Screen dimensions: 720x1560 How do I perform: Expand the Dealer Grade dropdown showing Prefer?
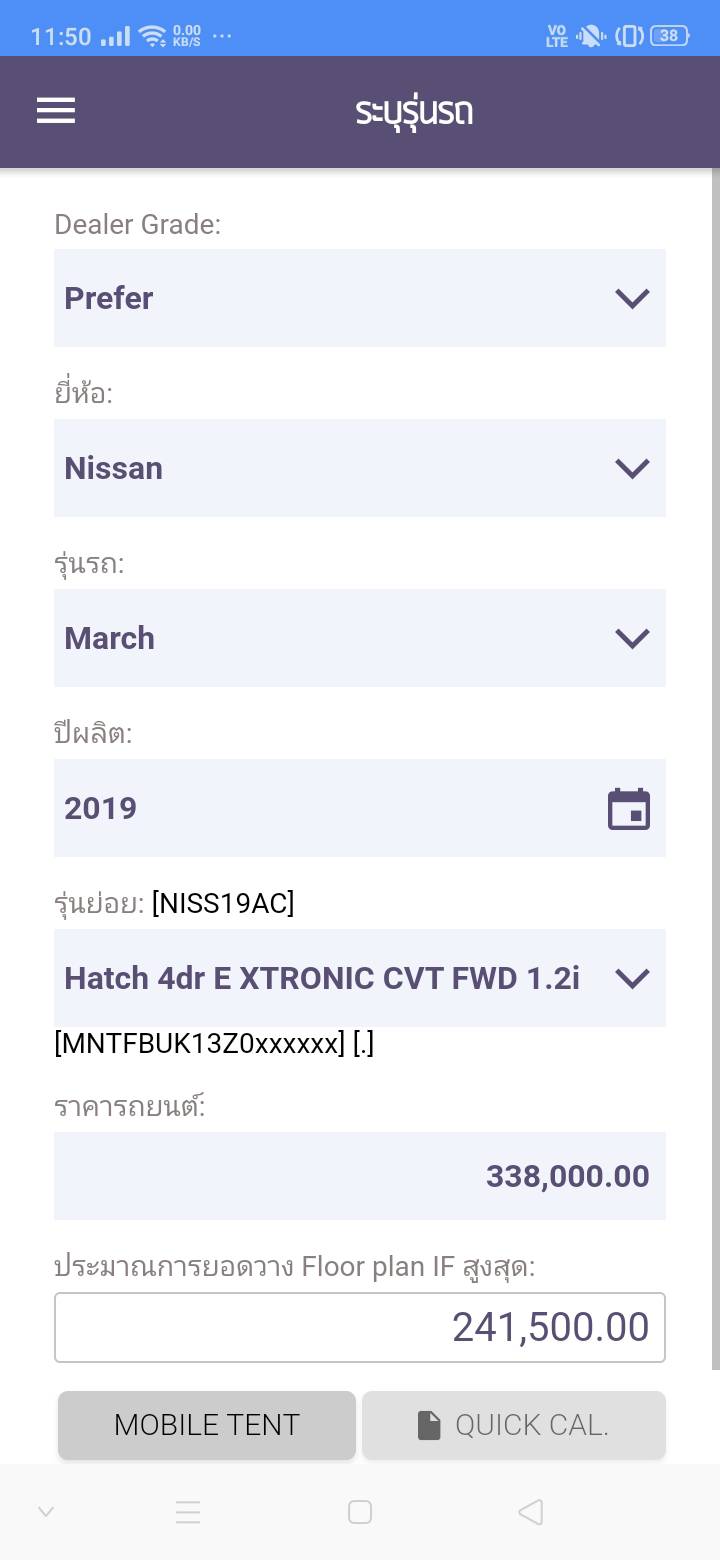(x=359, y=298)
